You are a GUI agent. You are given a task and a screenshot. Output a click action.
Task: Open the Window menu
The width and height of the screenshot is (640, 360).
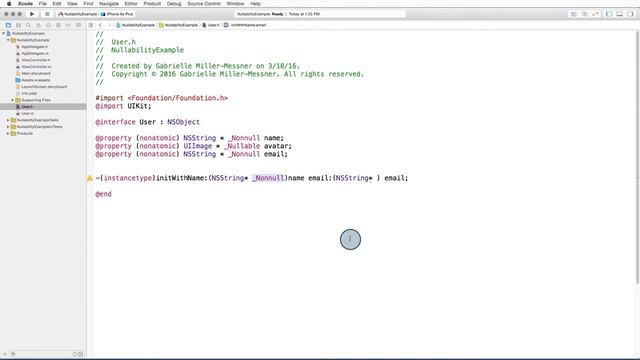pyautogui.click(x=235, y=4)
